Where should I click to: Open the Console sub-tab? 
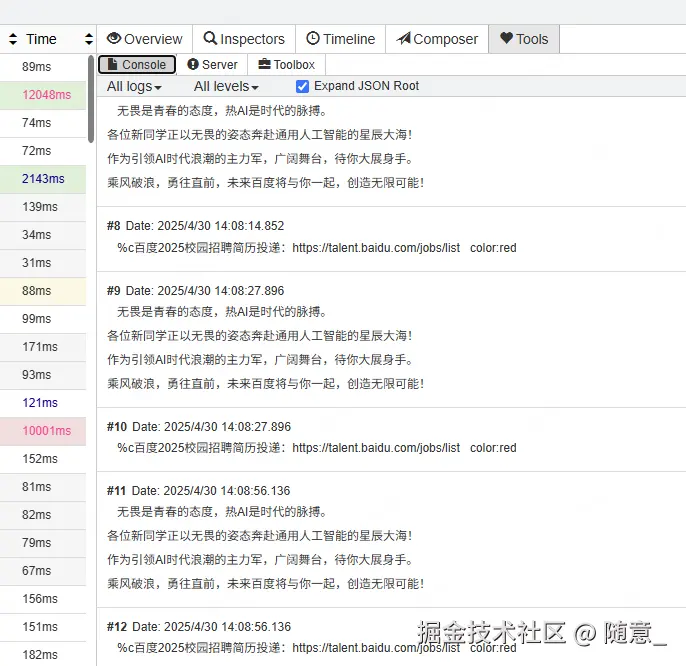point(137,64)
